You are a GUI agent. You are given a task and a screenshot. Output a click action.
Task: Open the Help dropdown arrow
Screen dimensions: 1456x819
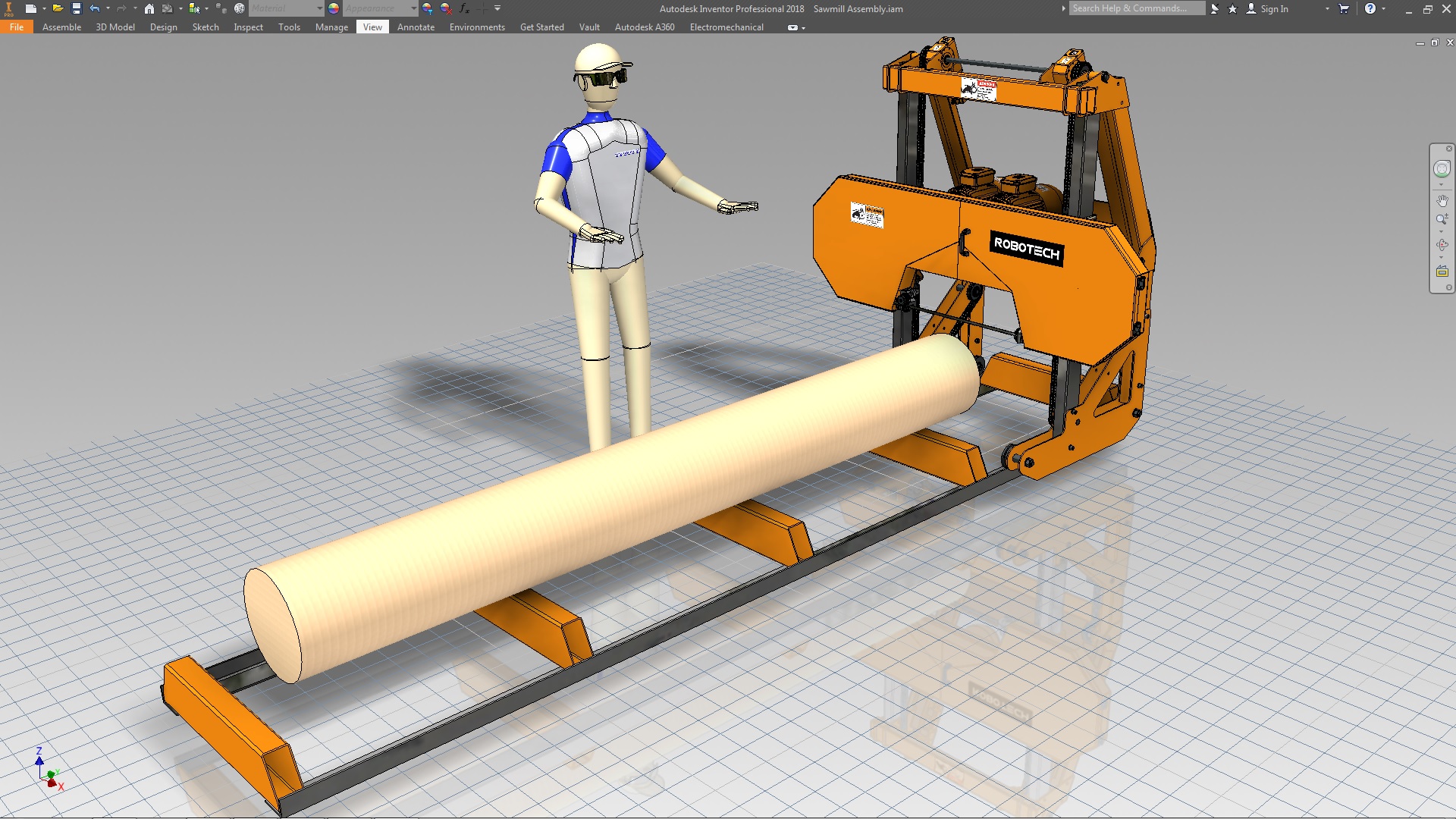(x=1384, y=8)
